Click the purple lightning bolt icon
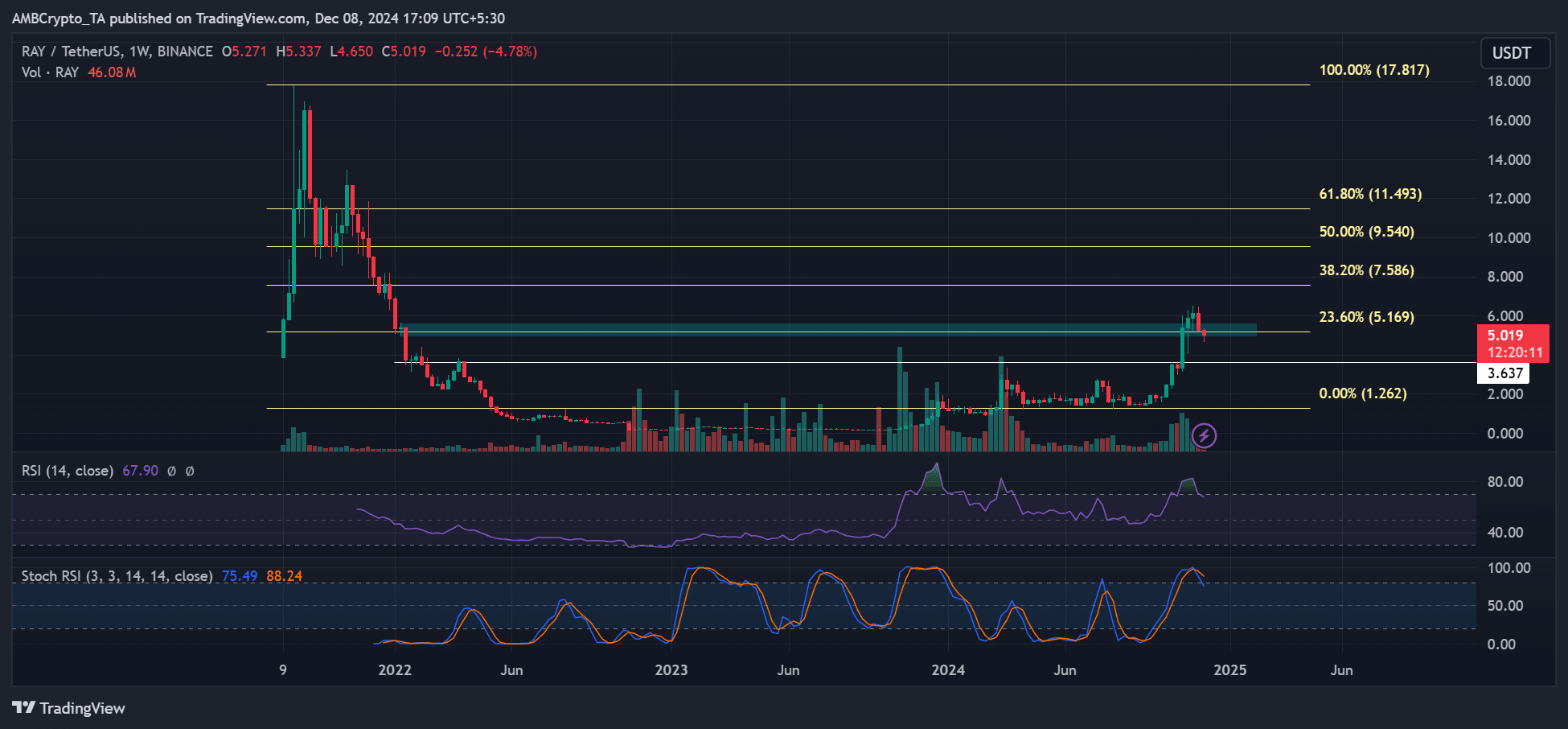 1204,436
